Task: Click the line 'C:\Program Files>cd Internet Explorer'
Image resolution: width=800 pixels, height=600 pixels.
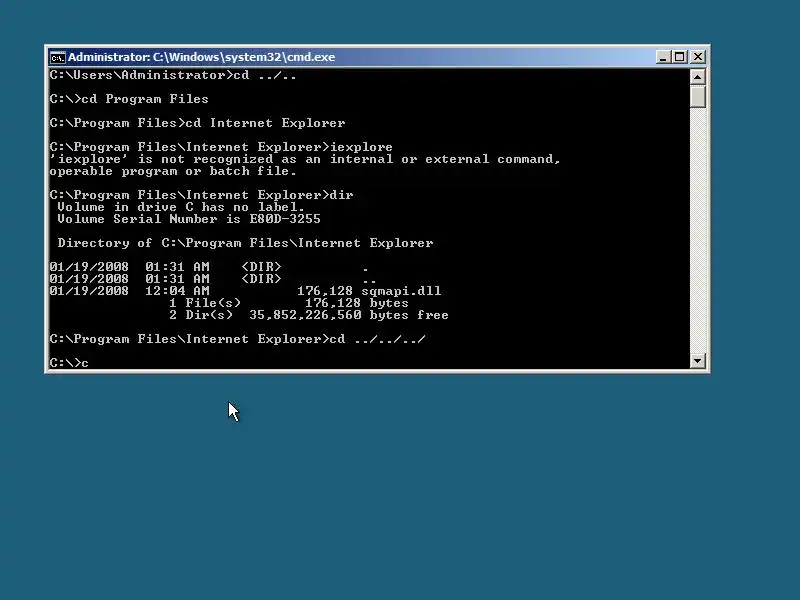Action: coord(197,123)
